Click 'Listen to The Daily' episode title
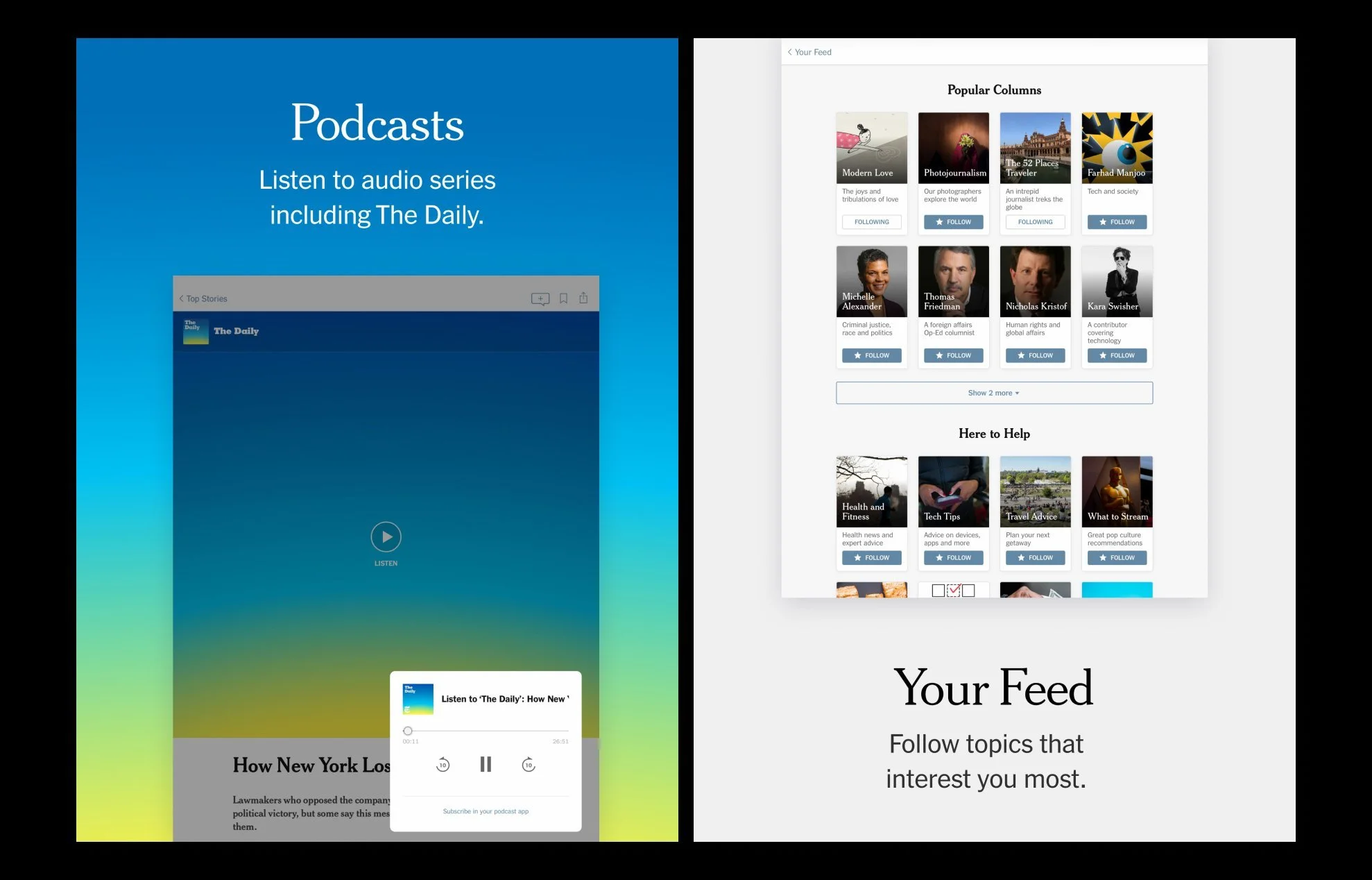The width and height of the screenshot is (1372, 880). pos(505,699)
